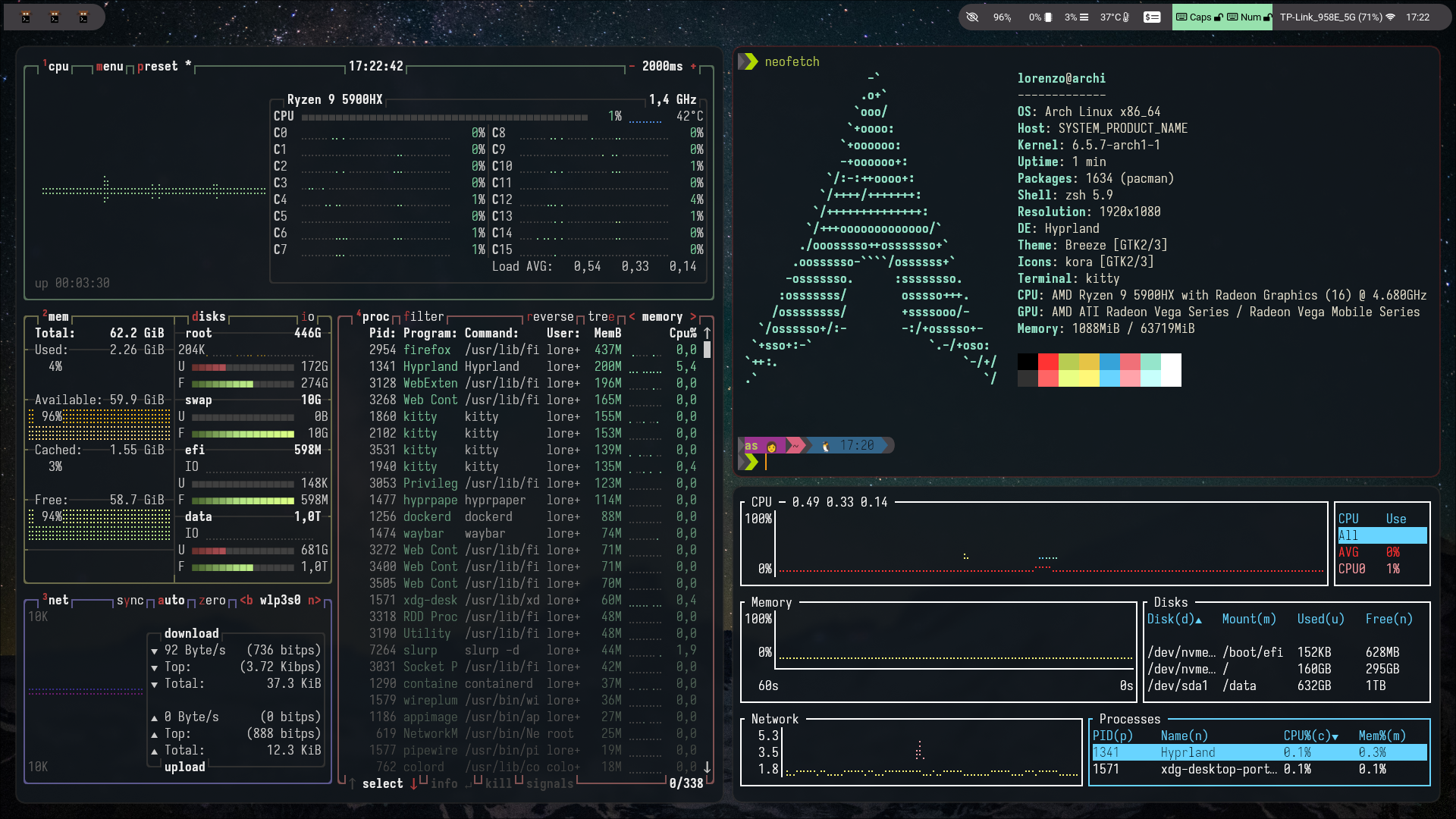Increase the 2000ms update interval with plus
Screen dimensions: 1456x819
click(x=693, y=66)
